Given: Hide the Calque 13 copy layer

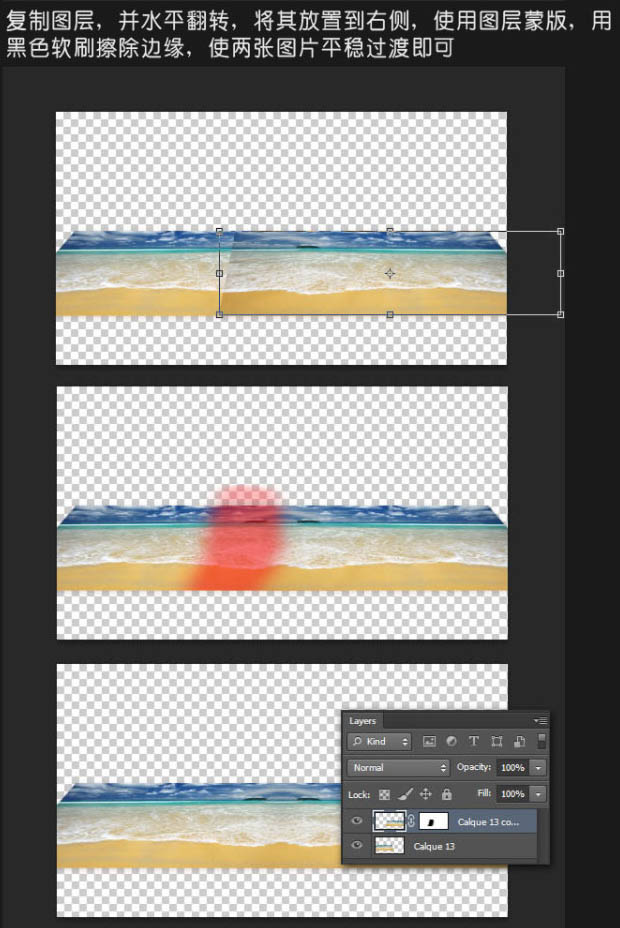Looking at the screenshot, I should click(357, 821).
